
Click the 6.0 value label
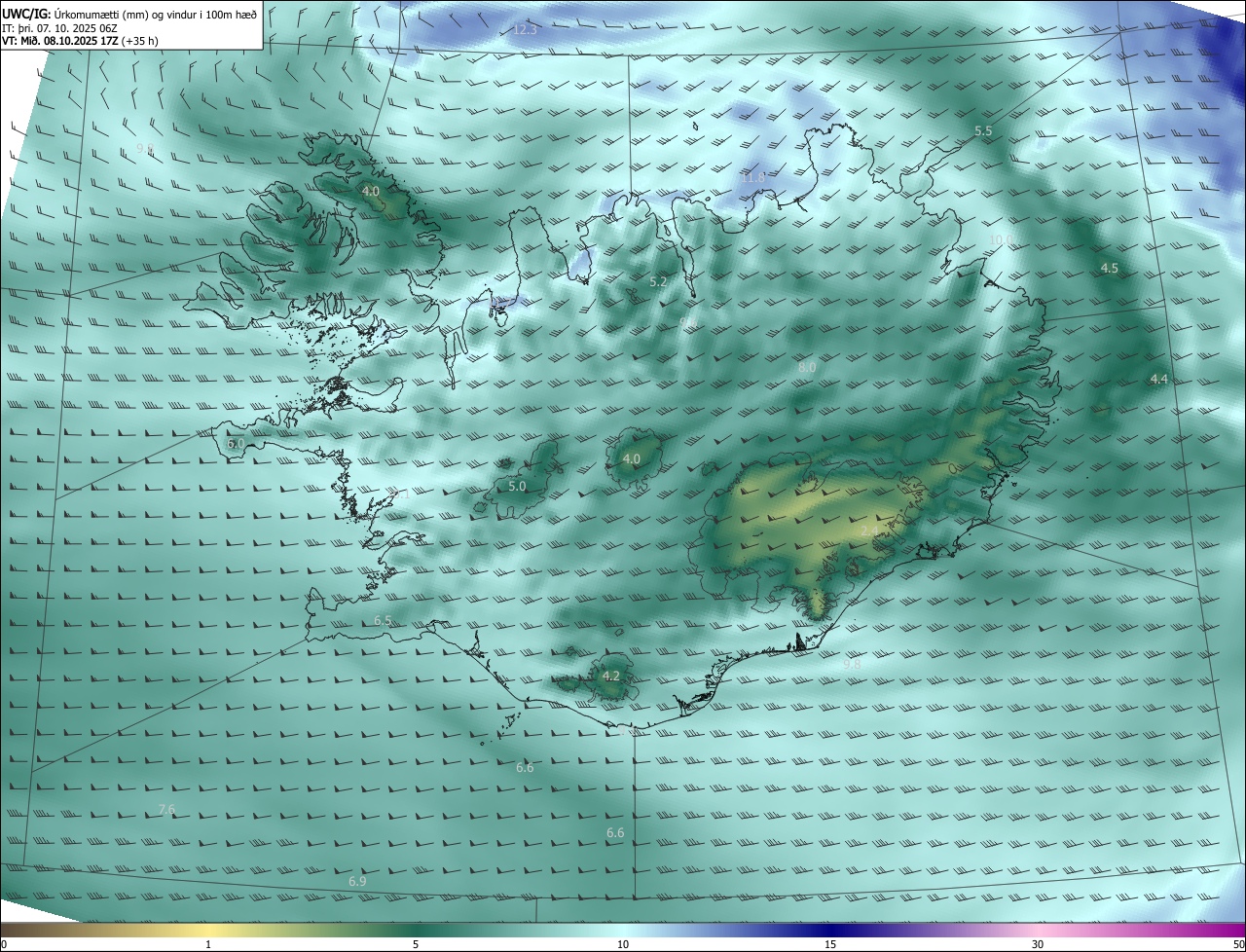pos(236,443)
